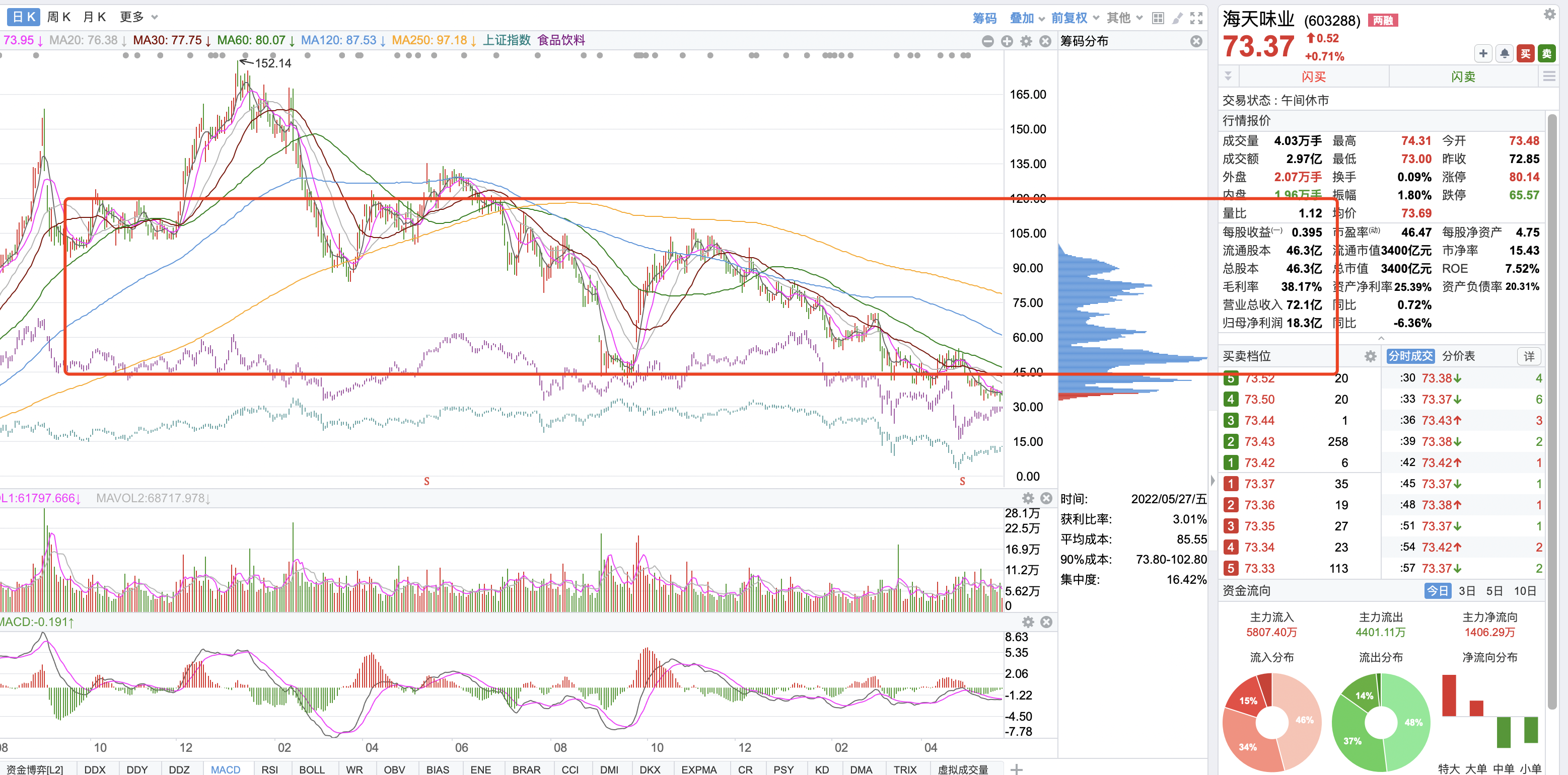
Task: Select the brush drawing tool
Action: click(x=1177, y=18)
